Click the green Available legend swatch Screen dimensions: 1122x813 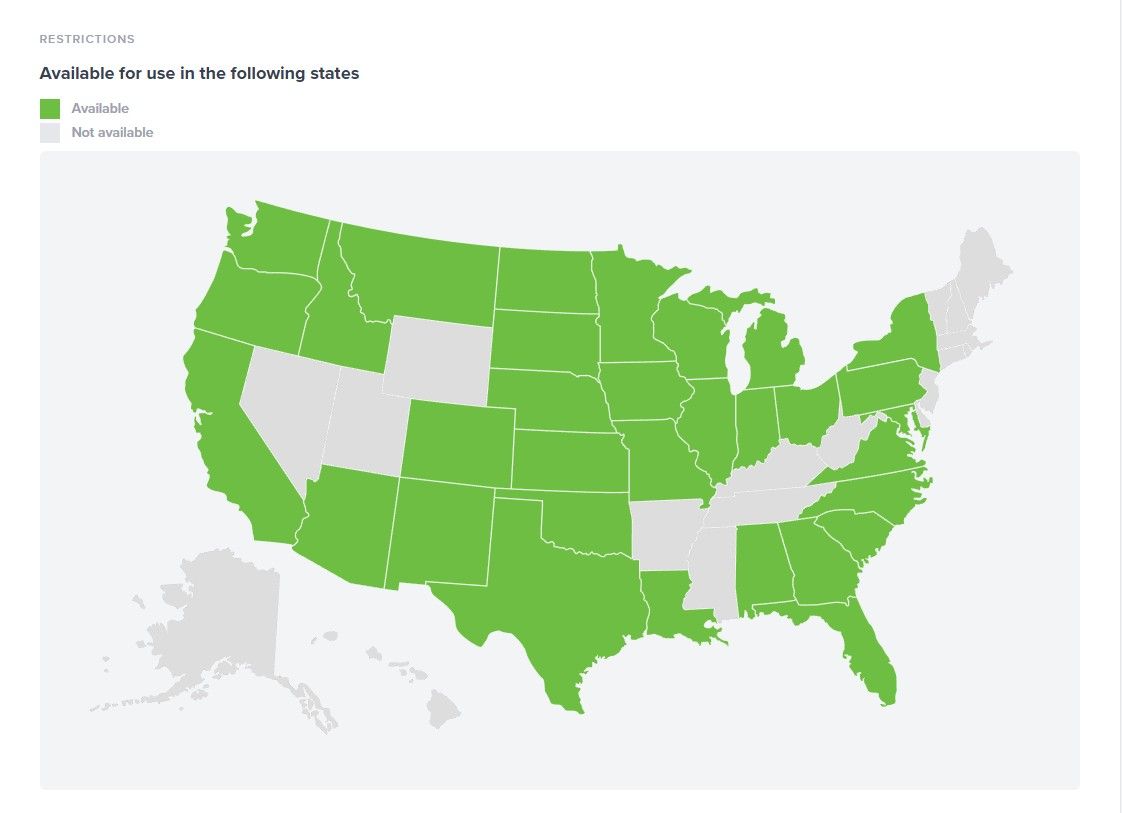(50, 108)
